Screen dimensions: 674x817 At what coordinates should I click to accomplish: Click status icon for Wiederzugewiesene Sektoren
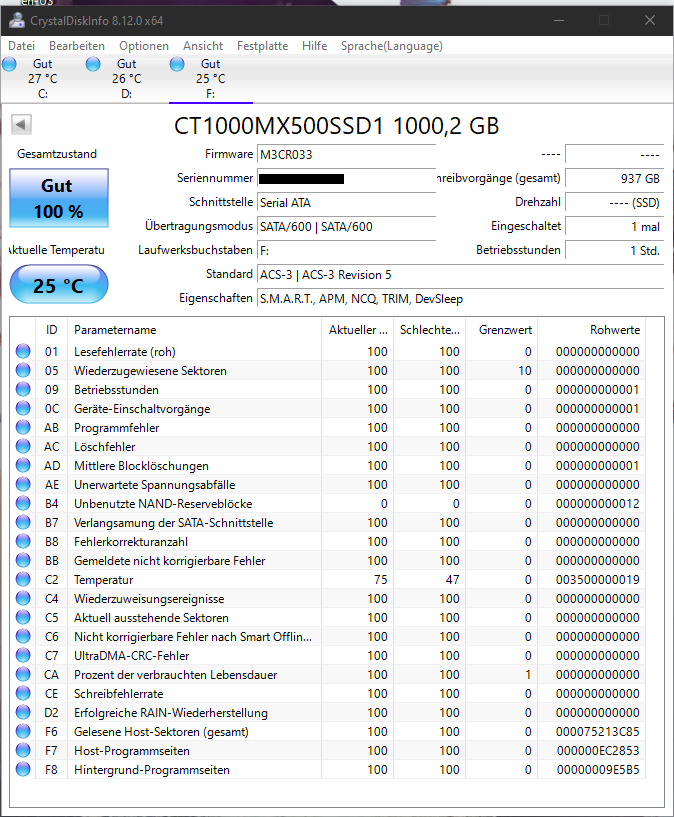pyautogui.click(x=23, y=370)
